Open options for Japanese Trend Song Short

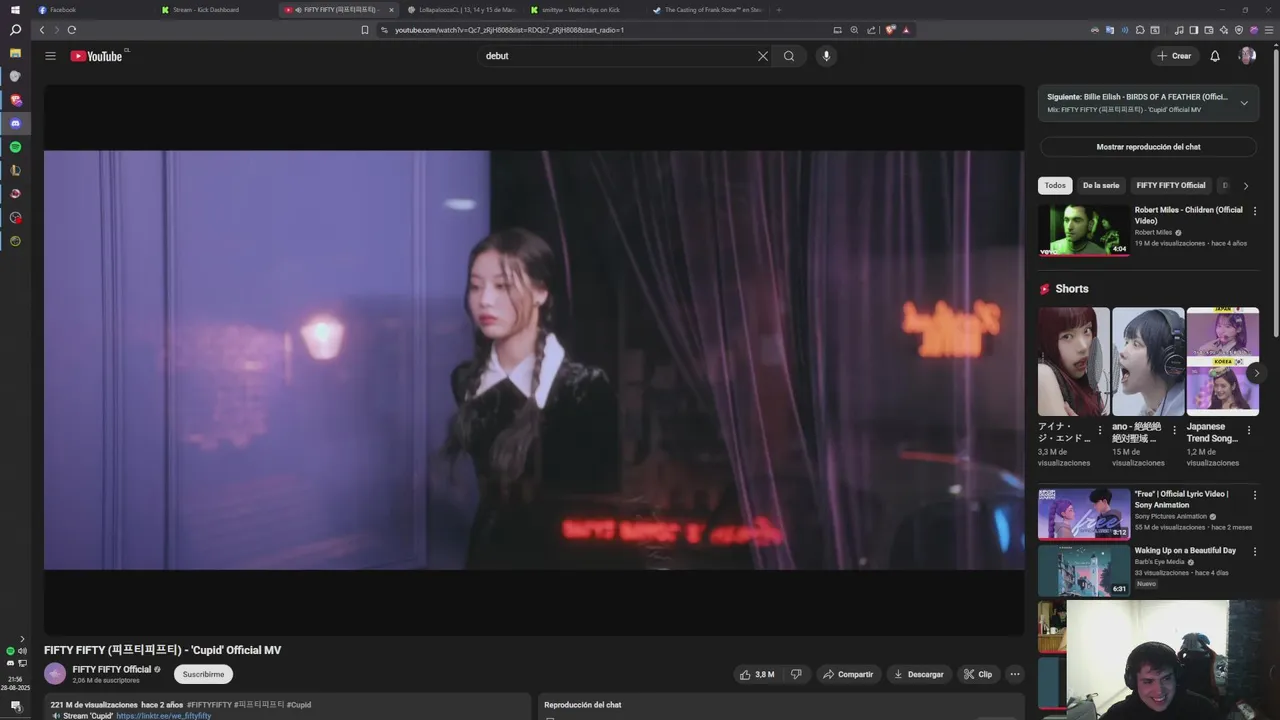pos(1249,430)
